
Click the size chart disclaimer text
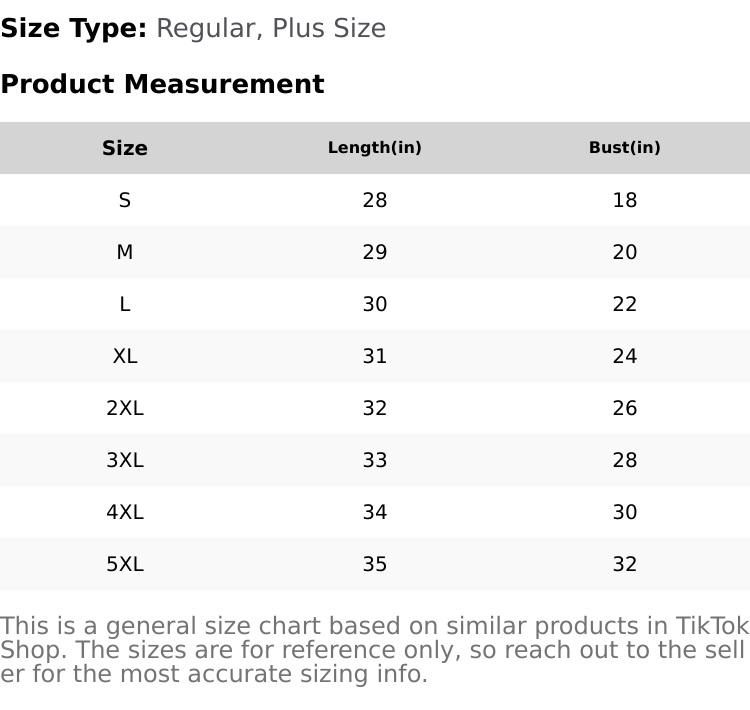[374, 650]
